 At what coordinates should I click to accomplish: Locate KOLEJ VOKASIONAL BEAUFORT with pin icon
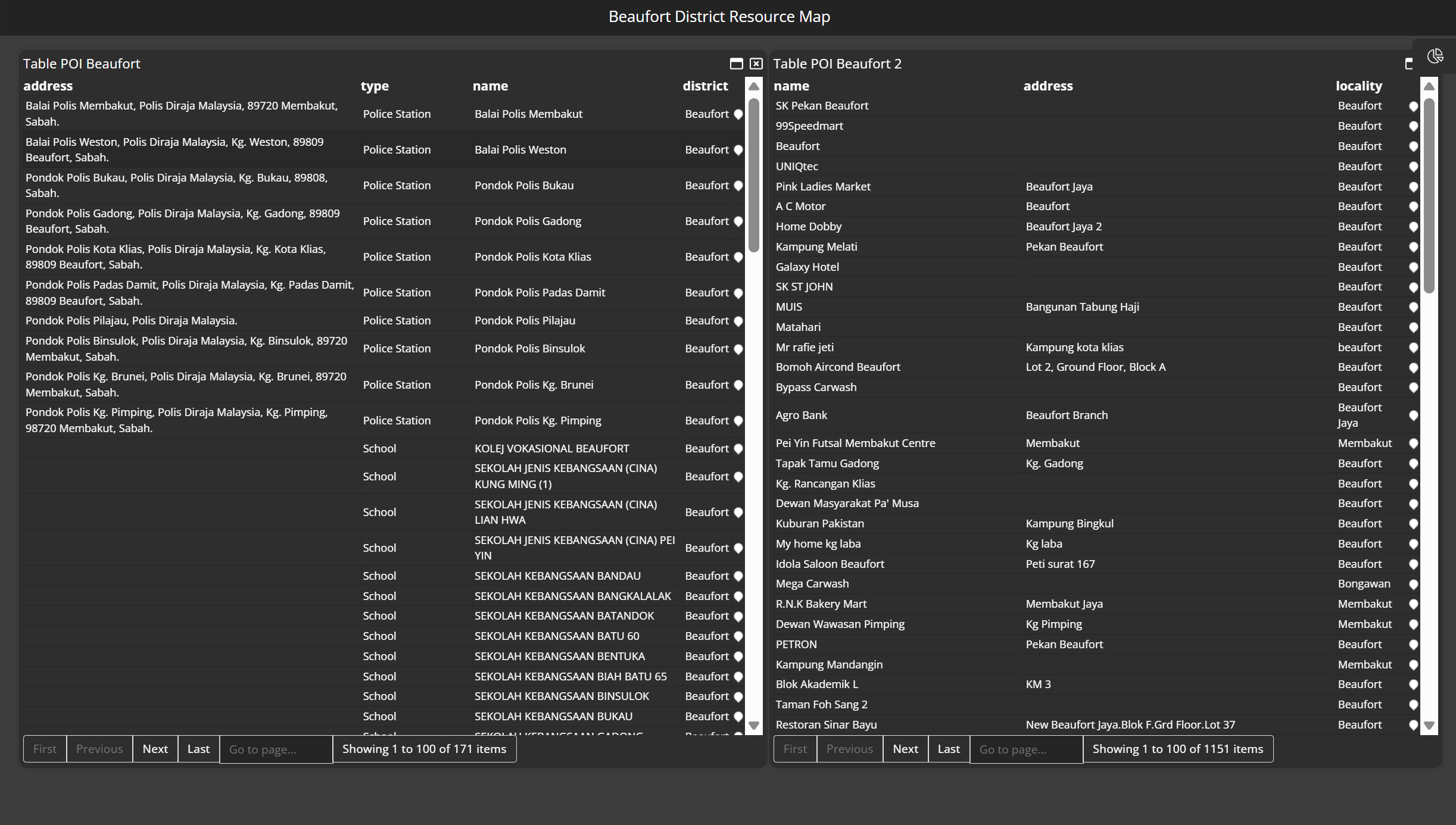[738, 449]
